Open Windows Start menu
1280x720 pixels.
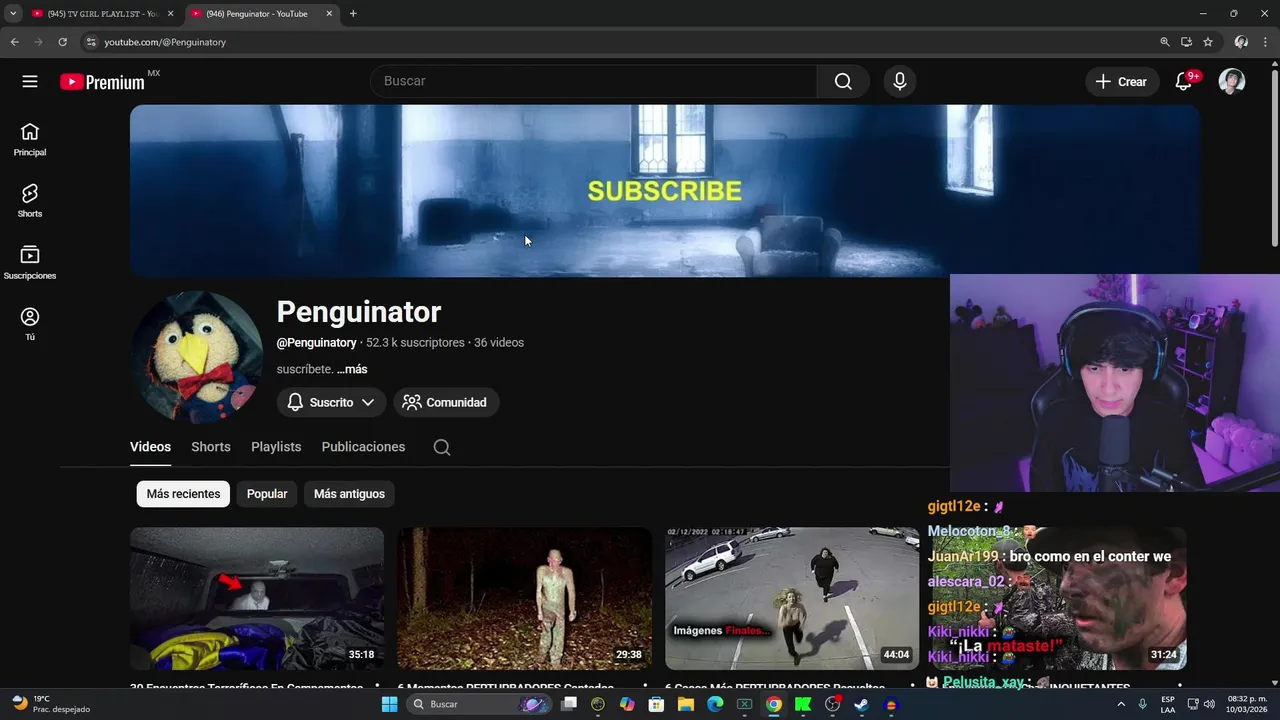click(389, 704)
